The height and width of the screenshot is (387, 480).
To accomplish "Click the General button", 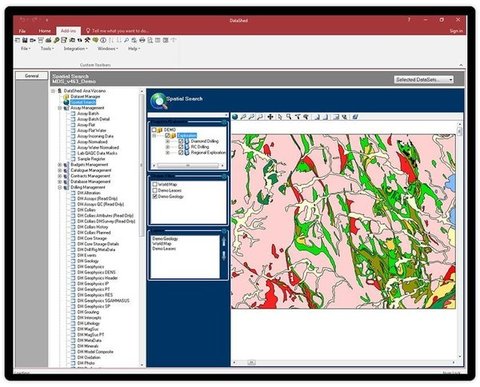I will click(x=32, y=76).
